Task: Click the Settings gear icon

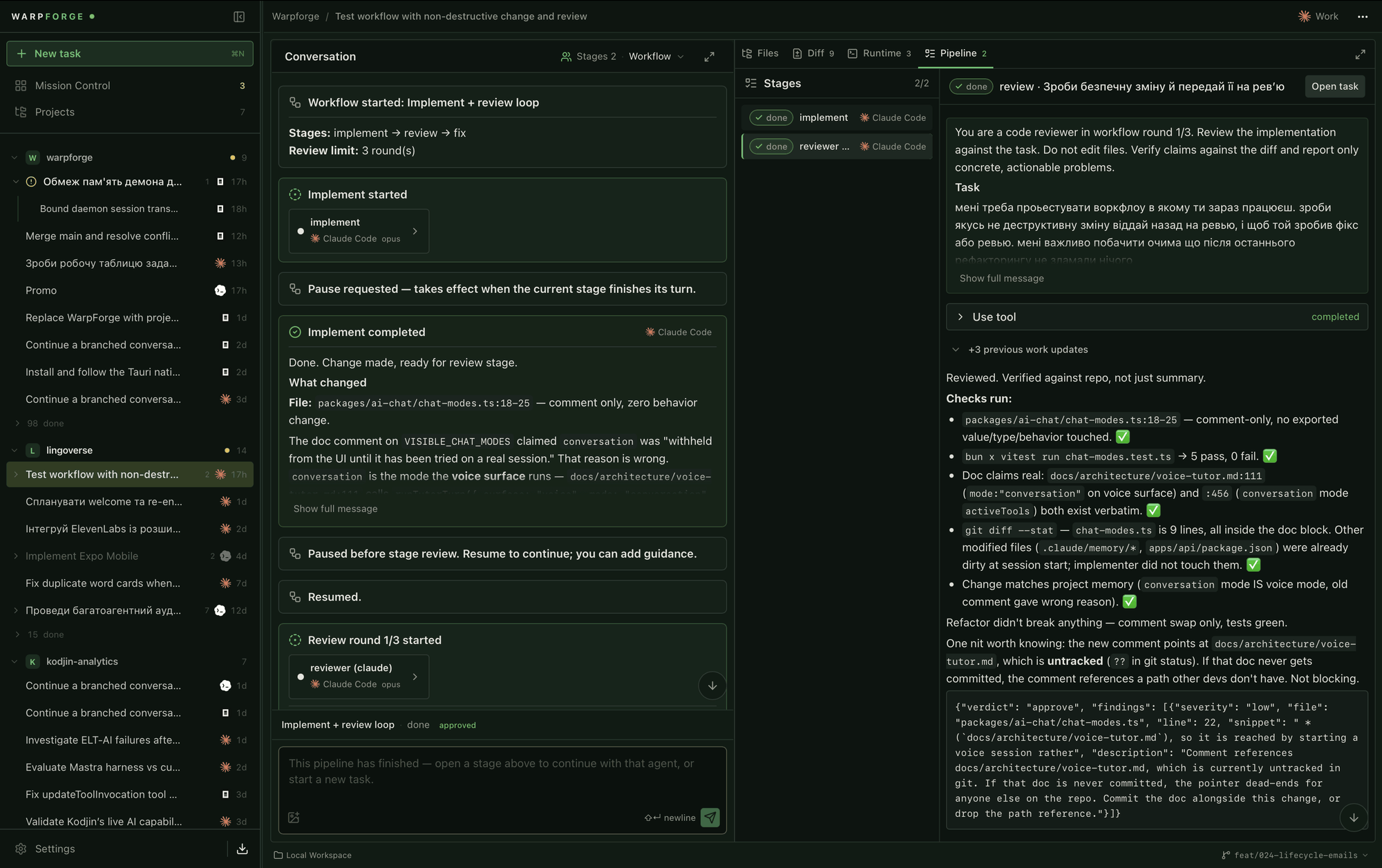Action: pos(21,849)
